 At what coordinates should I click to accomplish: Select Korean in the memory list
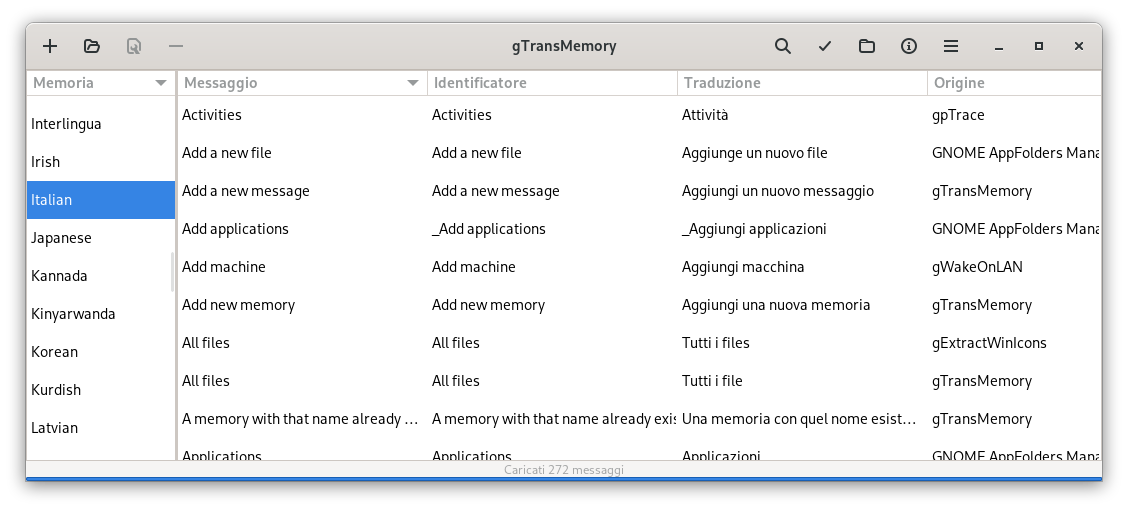pos(101,352)
